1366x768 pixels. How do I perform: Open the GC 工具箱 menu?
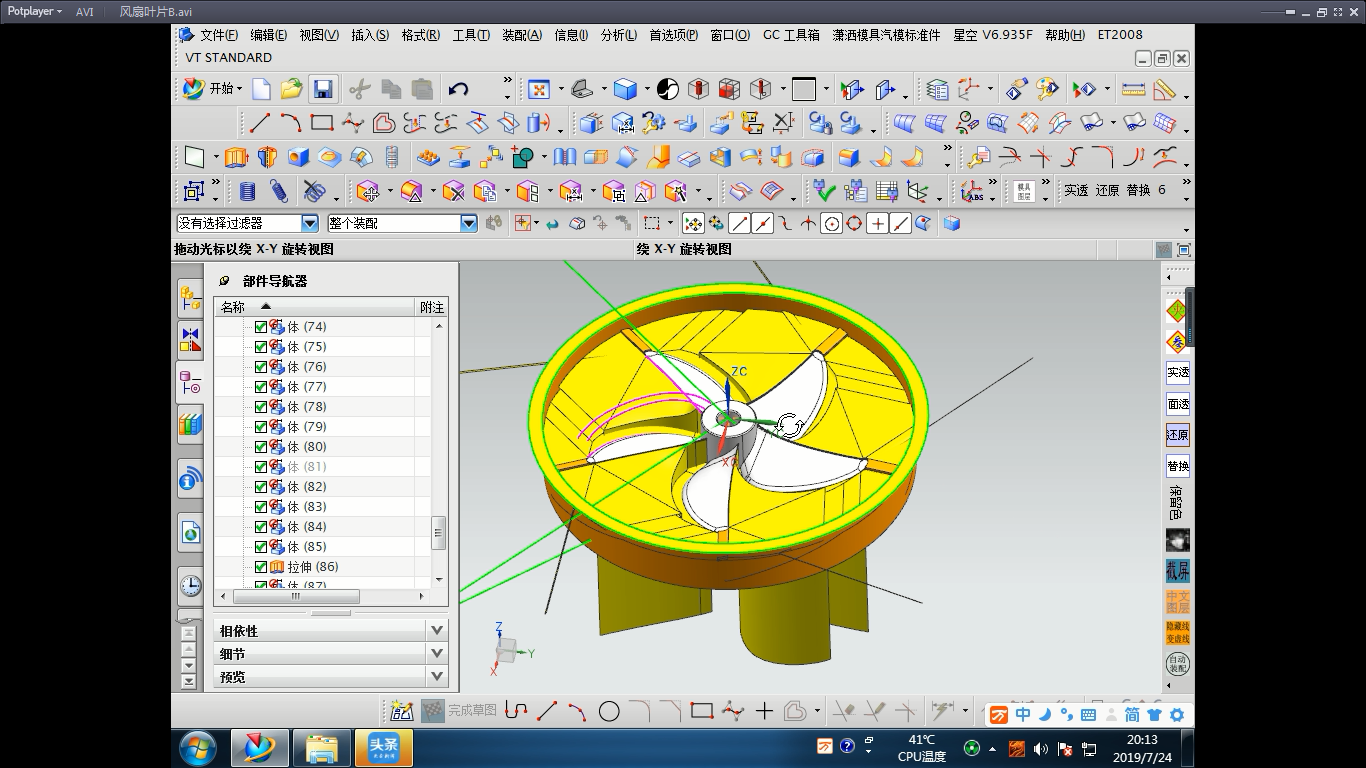[x=791, y=35]
